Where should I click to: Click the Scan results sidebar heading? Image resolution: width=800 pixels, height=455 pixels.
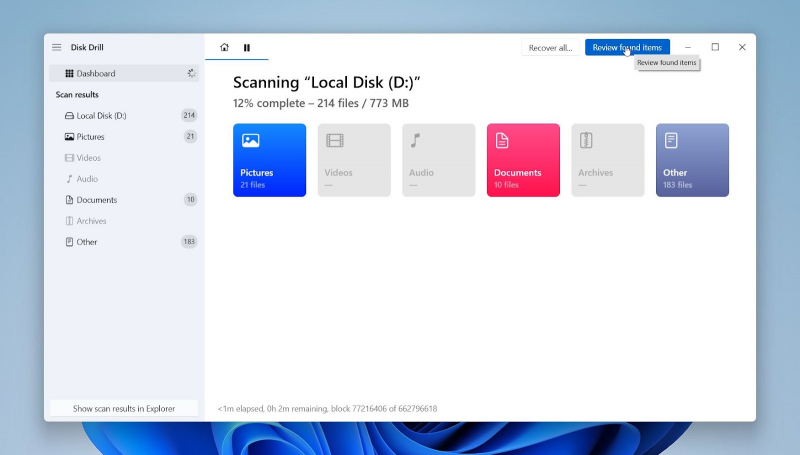pos(77,95)
